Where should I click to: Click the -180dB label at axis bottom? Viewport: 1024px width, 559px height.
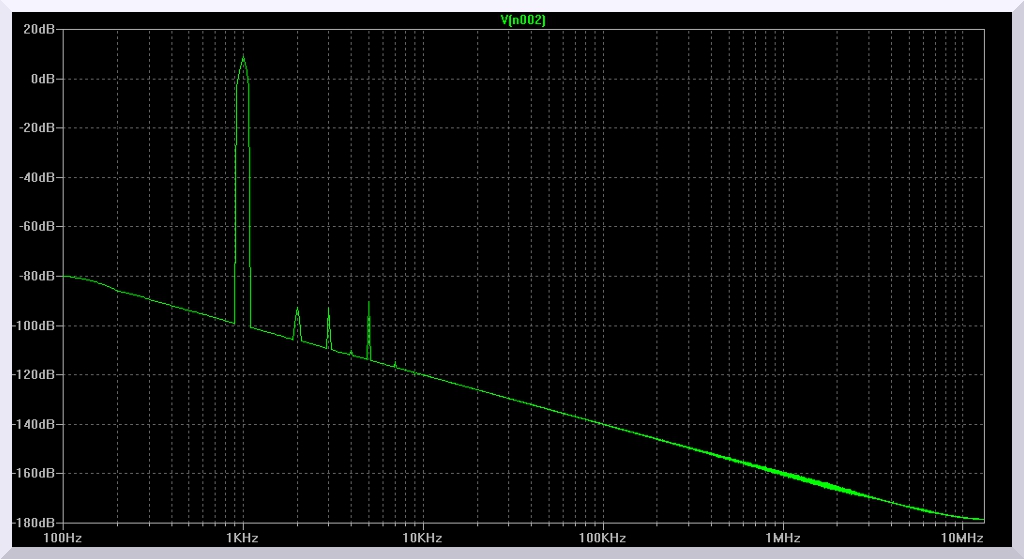coord(35,523)
